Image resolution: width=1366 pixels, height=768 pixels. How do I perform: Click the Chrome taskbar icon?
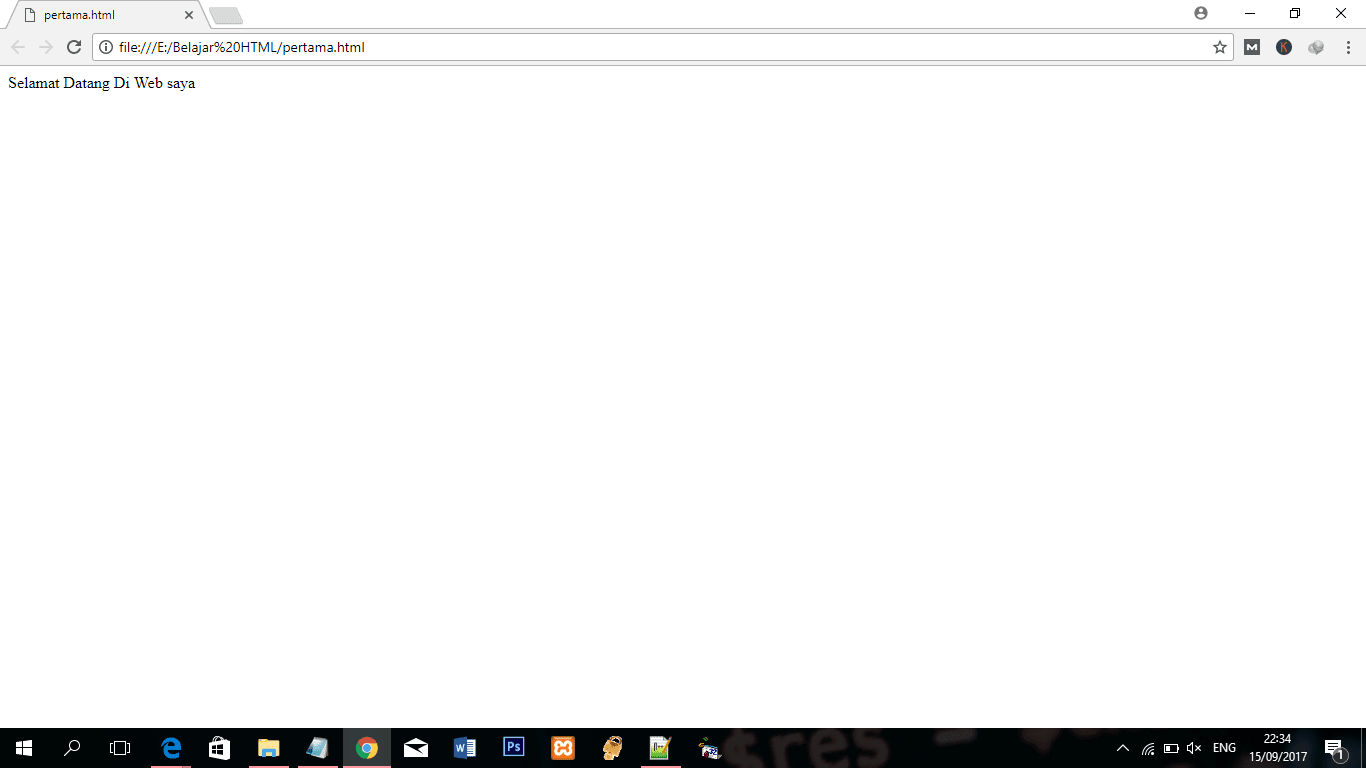[x=367, y=748]
